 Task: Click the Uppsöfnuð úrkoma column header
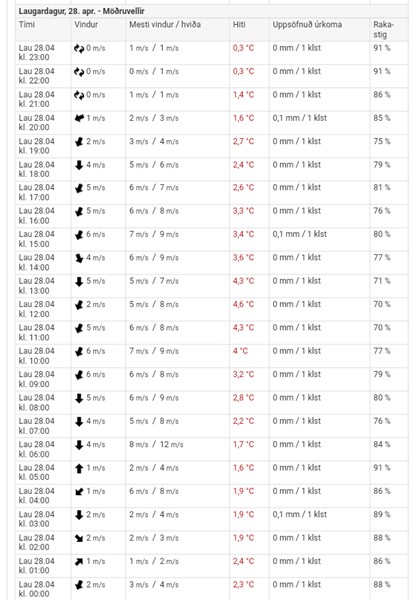pos(307,24)
